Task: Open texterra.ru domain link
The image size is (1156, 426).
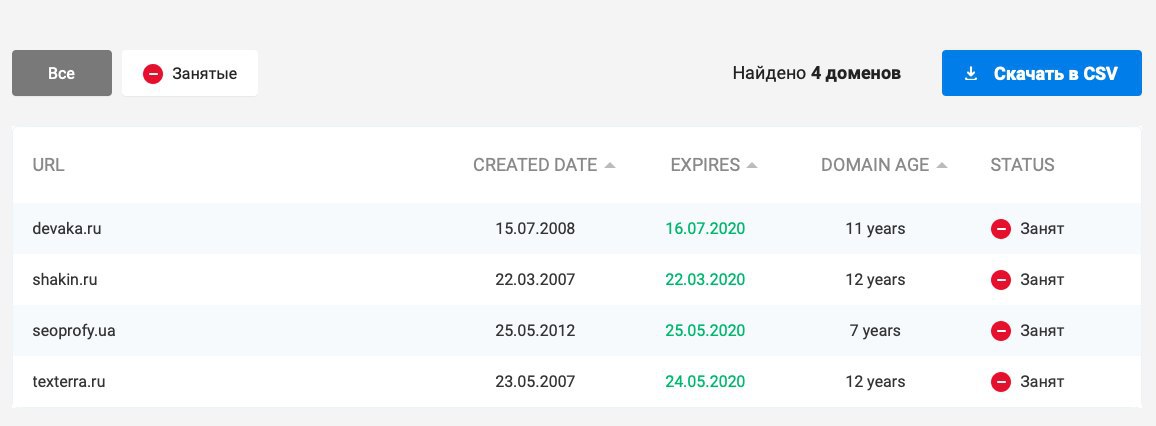Action: [x=69, y=381]
